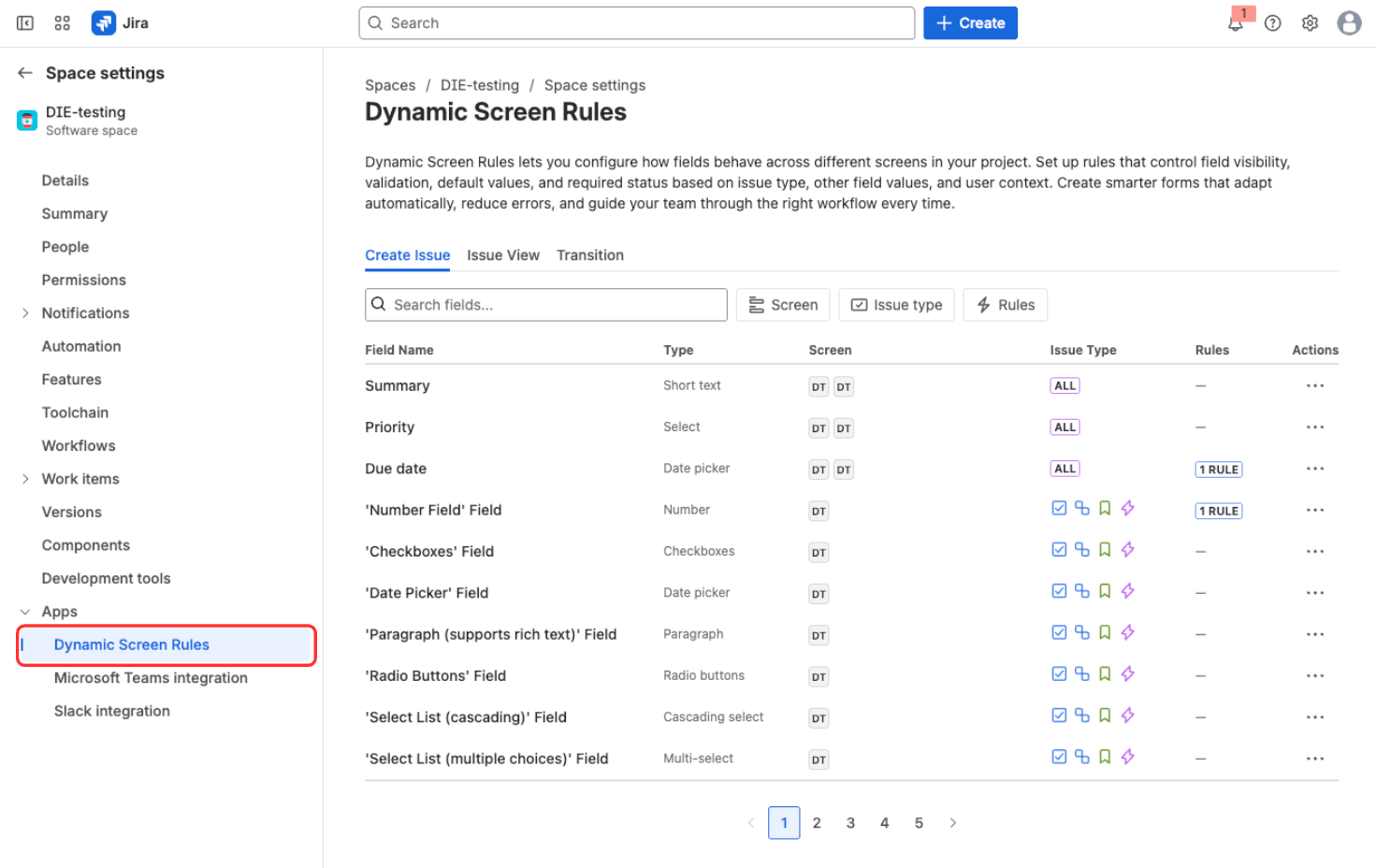Click the purple Epic icon on 'Radio Buttons' Field
The height and width of the screenshot is (868, 1376).
pos(1127,673)
